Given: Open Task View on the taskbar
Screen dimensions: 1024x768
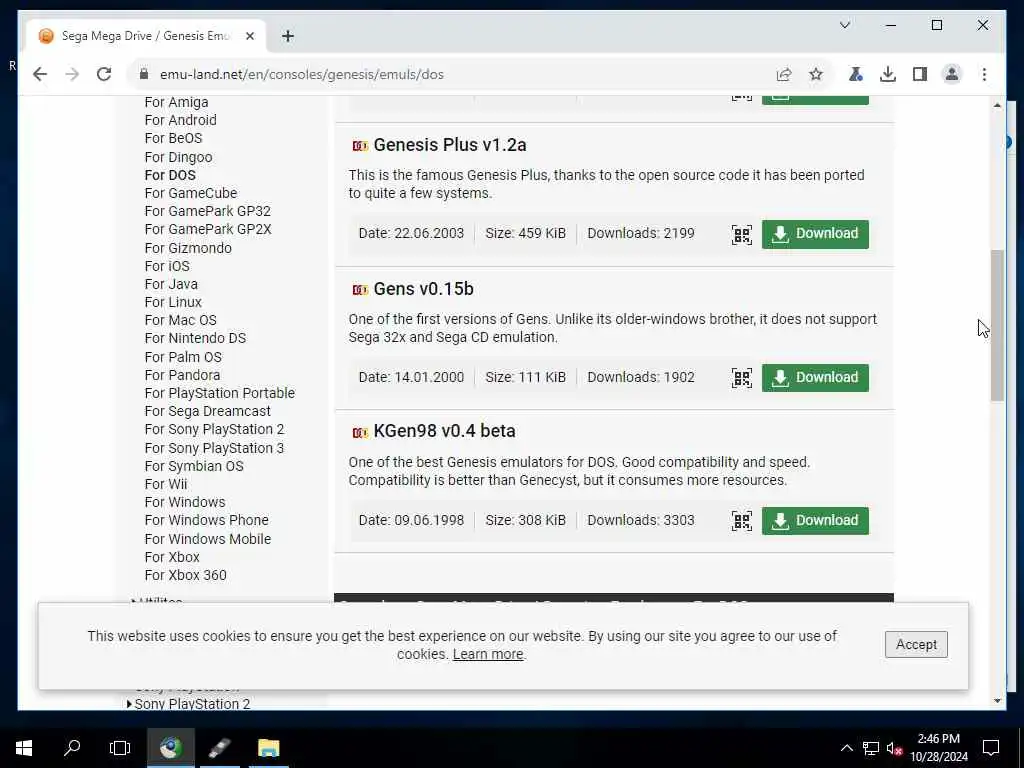Looking at the screenshot, I should click(120, 748).
